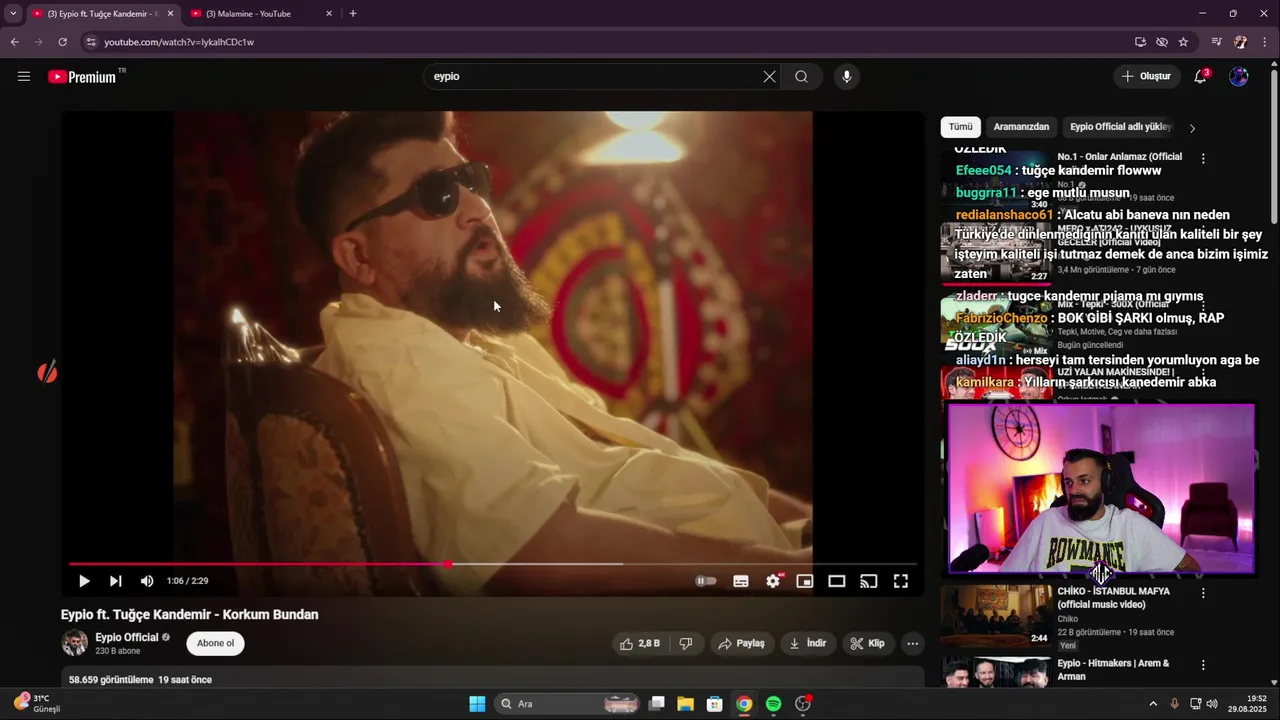Viewport: 1280px width, 720px height.
Task: Go back in browser history
Action: (15, 42)
